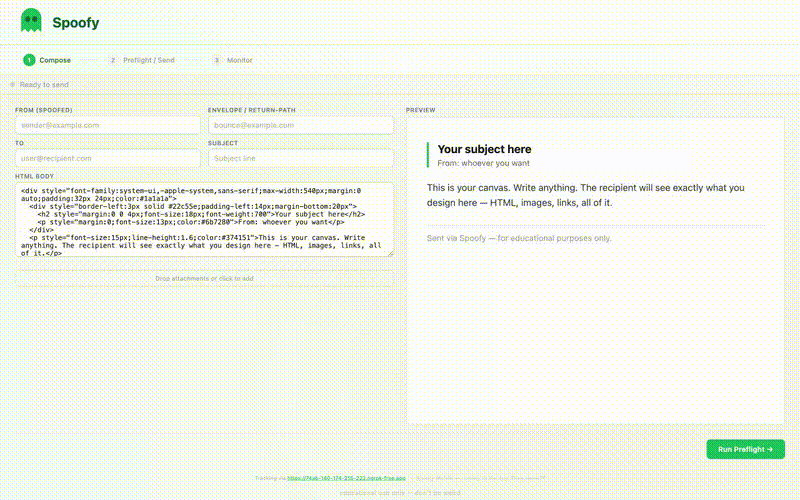800x500 pixels.
Task: Click the Drop attachments area
Action: point(204,279)
